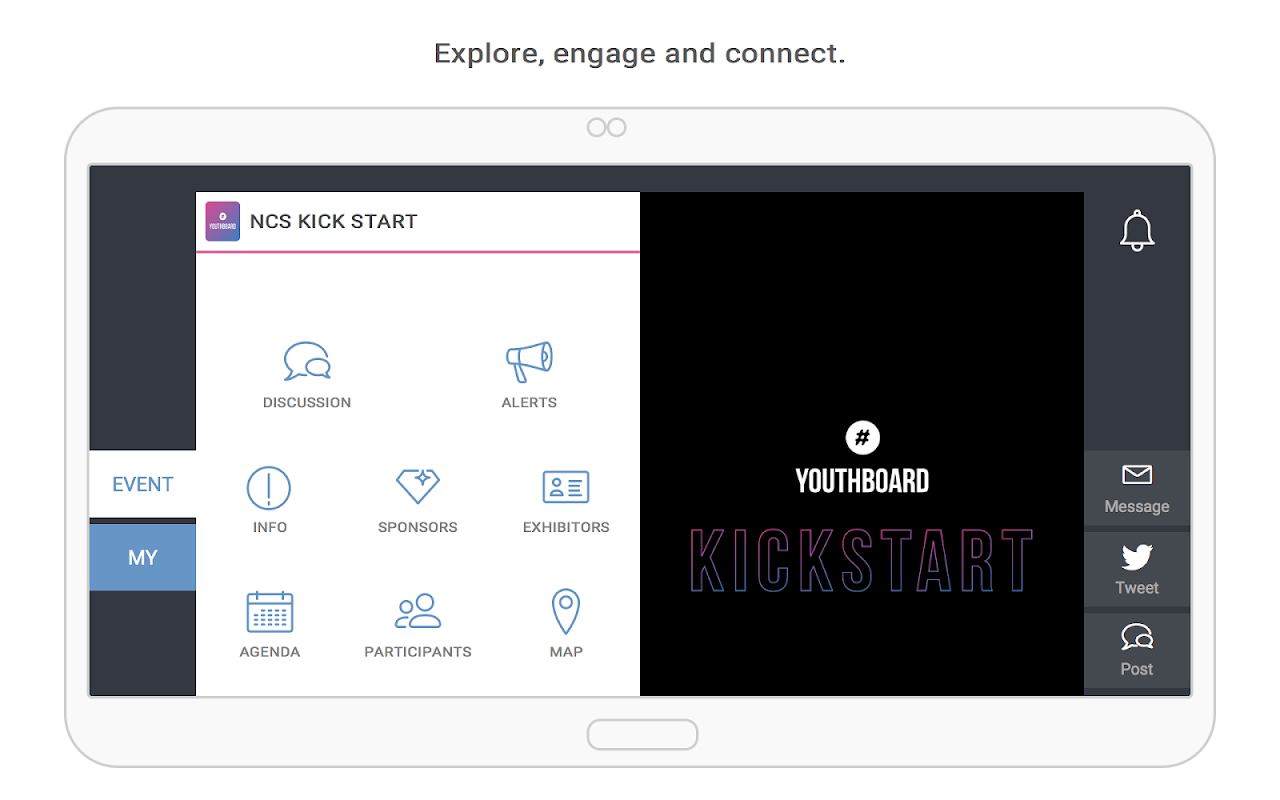Image resolution: width=1280 pixels, height=800 pixels.
Task: Click the DISCUSSION label text
Action: click(x=307, y=402)
